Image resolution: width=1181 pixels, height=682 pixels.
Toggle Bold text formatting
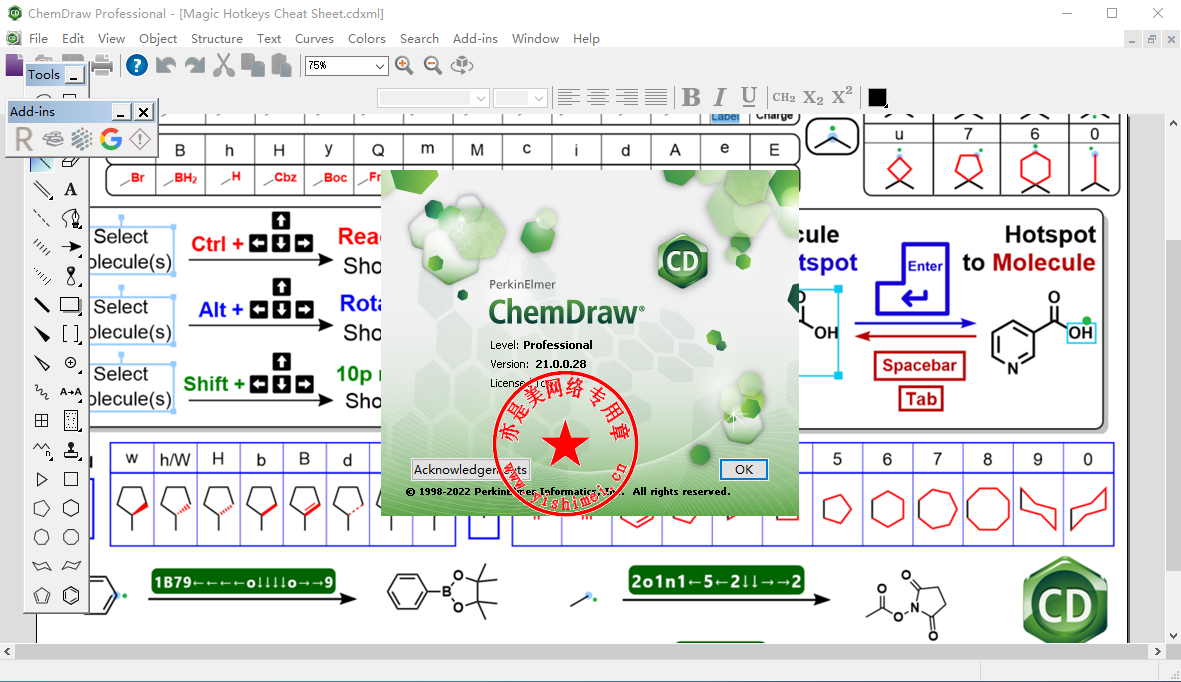691,97
